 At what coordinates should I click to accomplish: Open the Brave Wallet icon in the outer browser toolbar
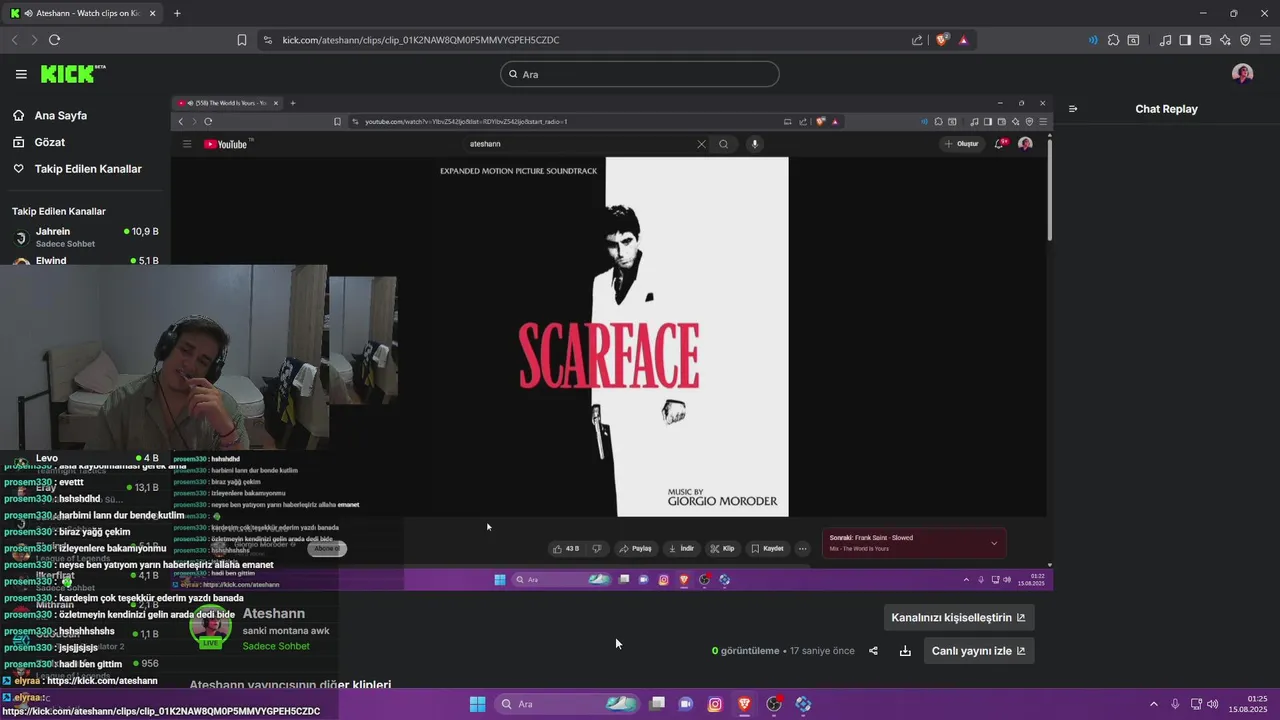(1205, 40)
